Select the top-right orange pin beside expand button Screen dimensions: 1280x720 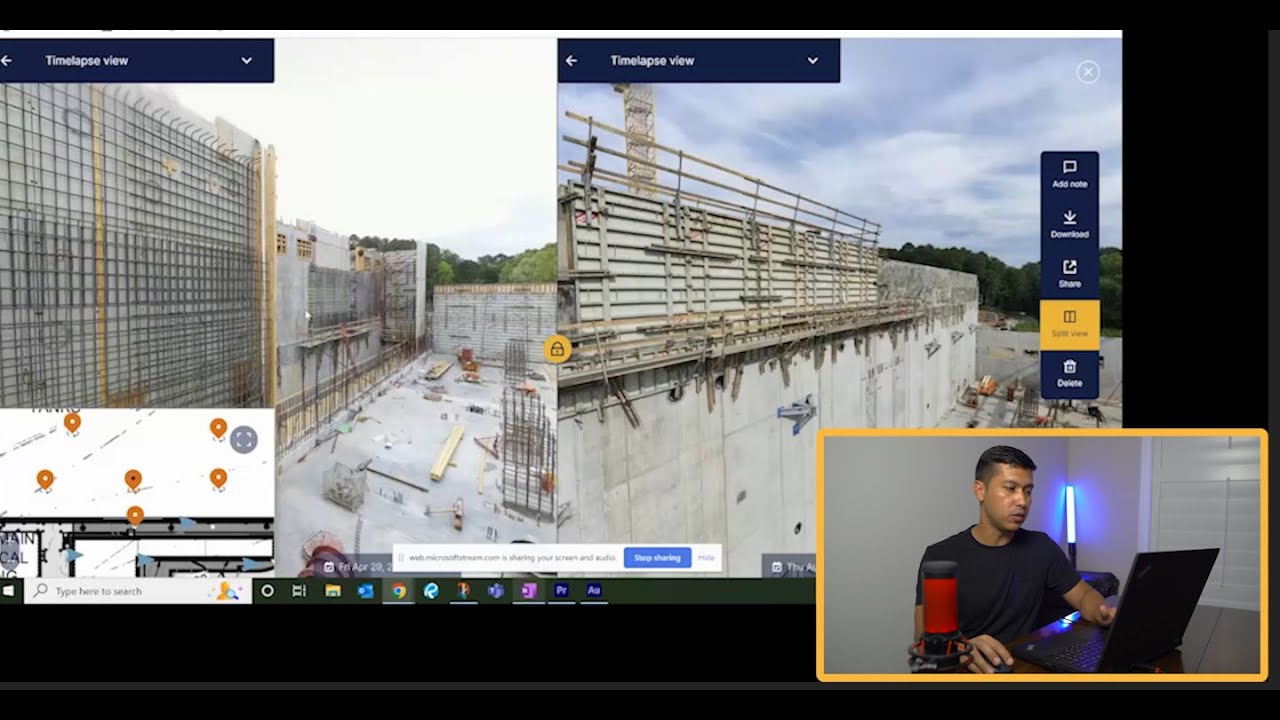[x=218, y=430]
